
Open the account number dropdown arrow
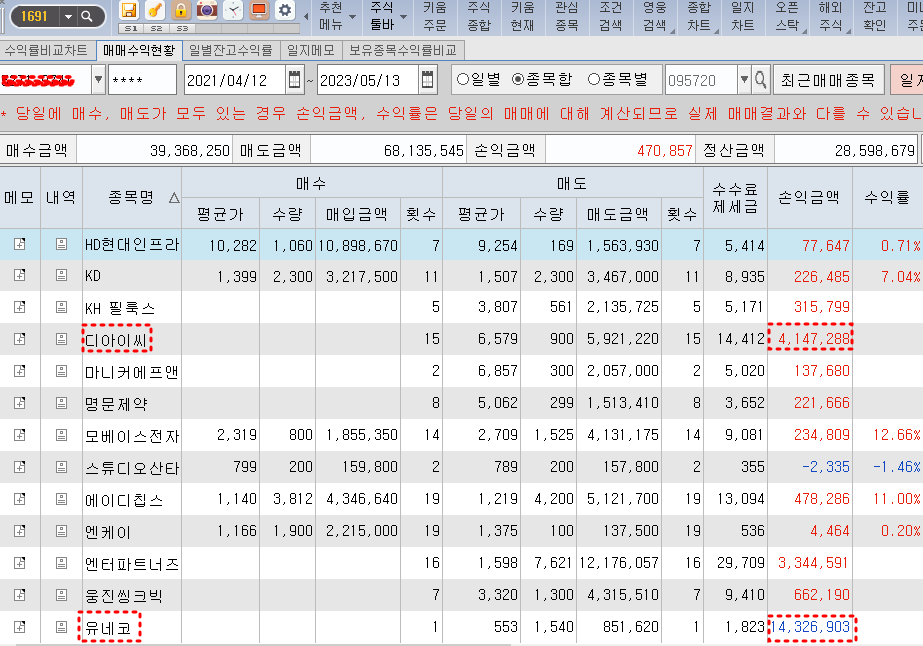pyautogui.click(x=98, y=79)
